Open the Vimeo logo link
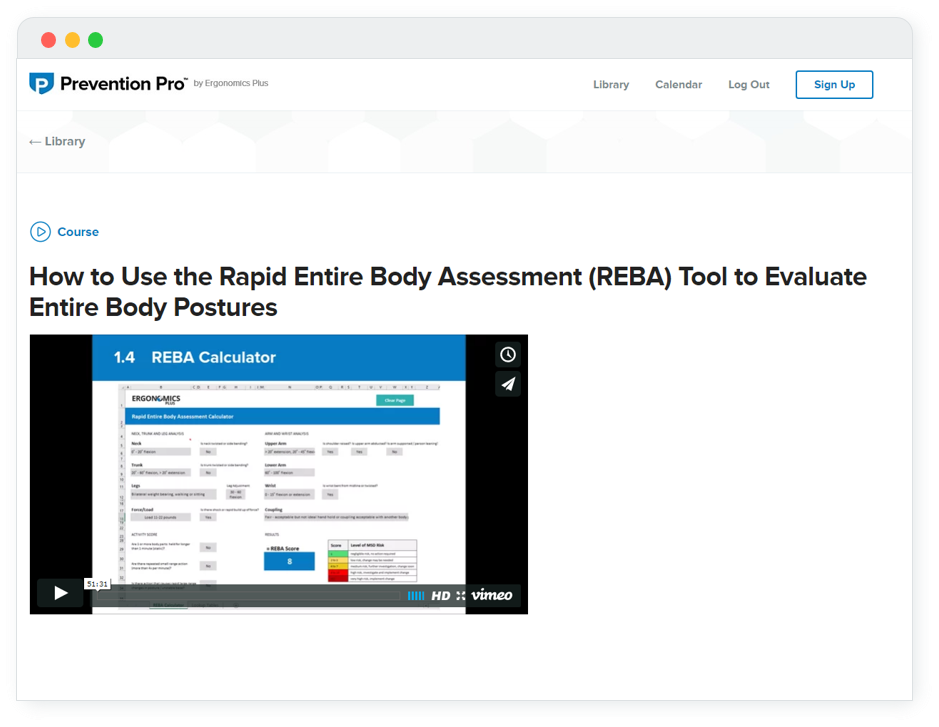This screenshot has height=727, width=939. coord(492,595)
